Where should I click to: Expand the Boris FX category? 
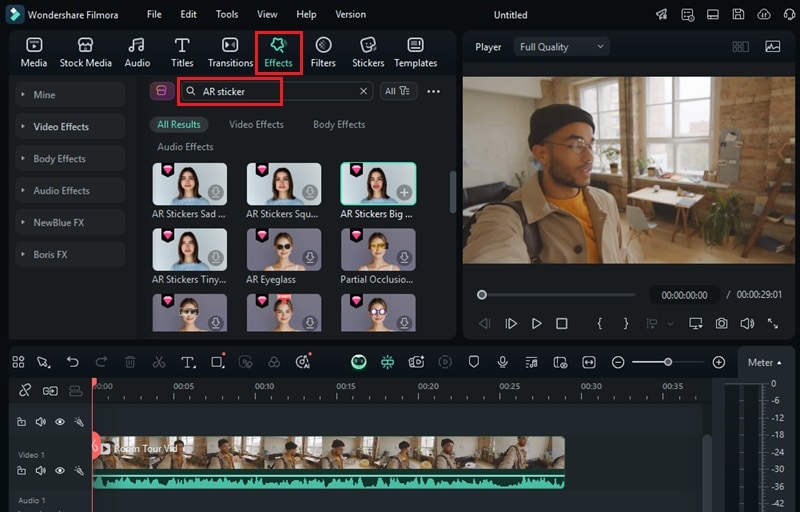70,254
